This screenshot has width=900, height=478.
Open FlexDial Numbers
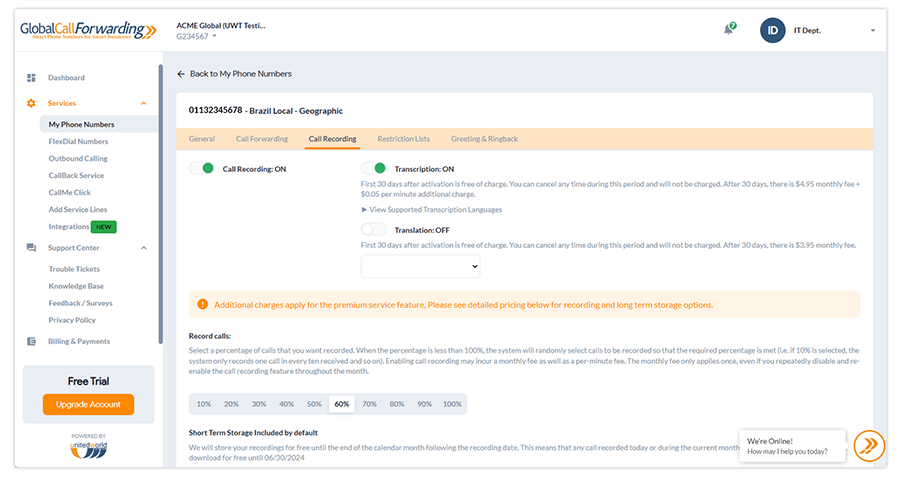pyautogui.click(x=78, y=141)
